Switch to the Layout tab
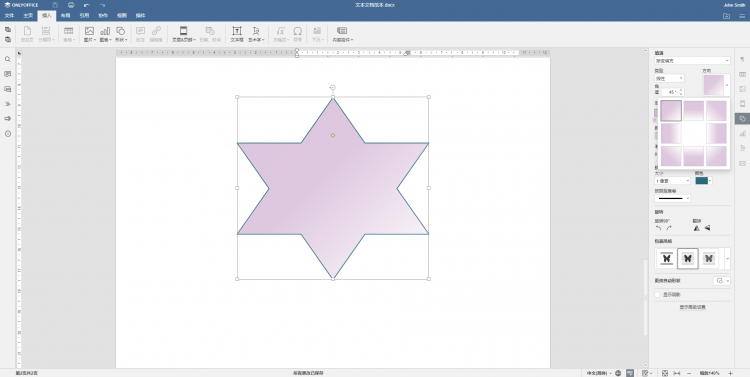 (x=66, y=15)
